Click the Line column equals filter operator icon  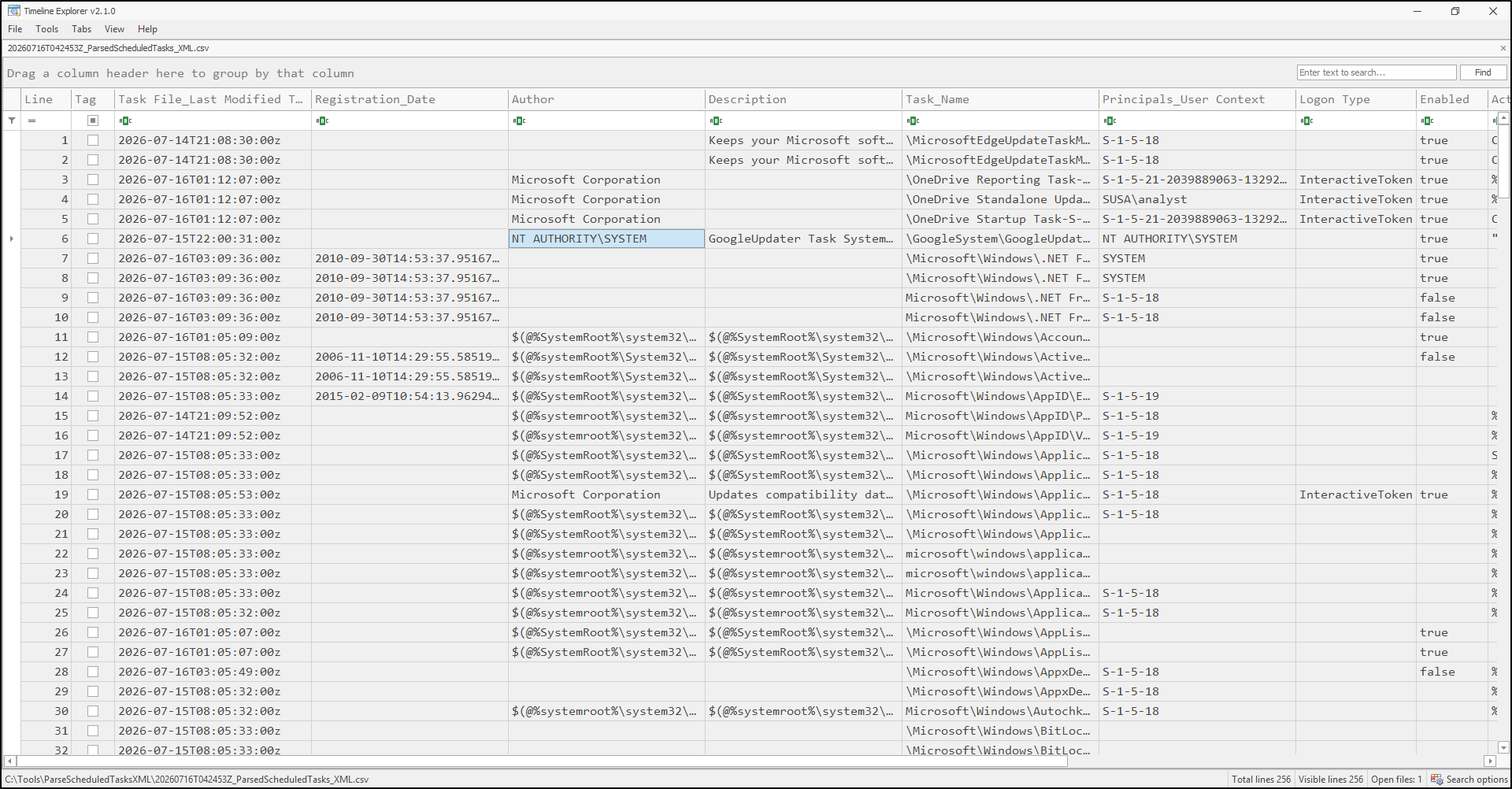click(x=31, y=120)
